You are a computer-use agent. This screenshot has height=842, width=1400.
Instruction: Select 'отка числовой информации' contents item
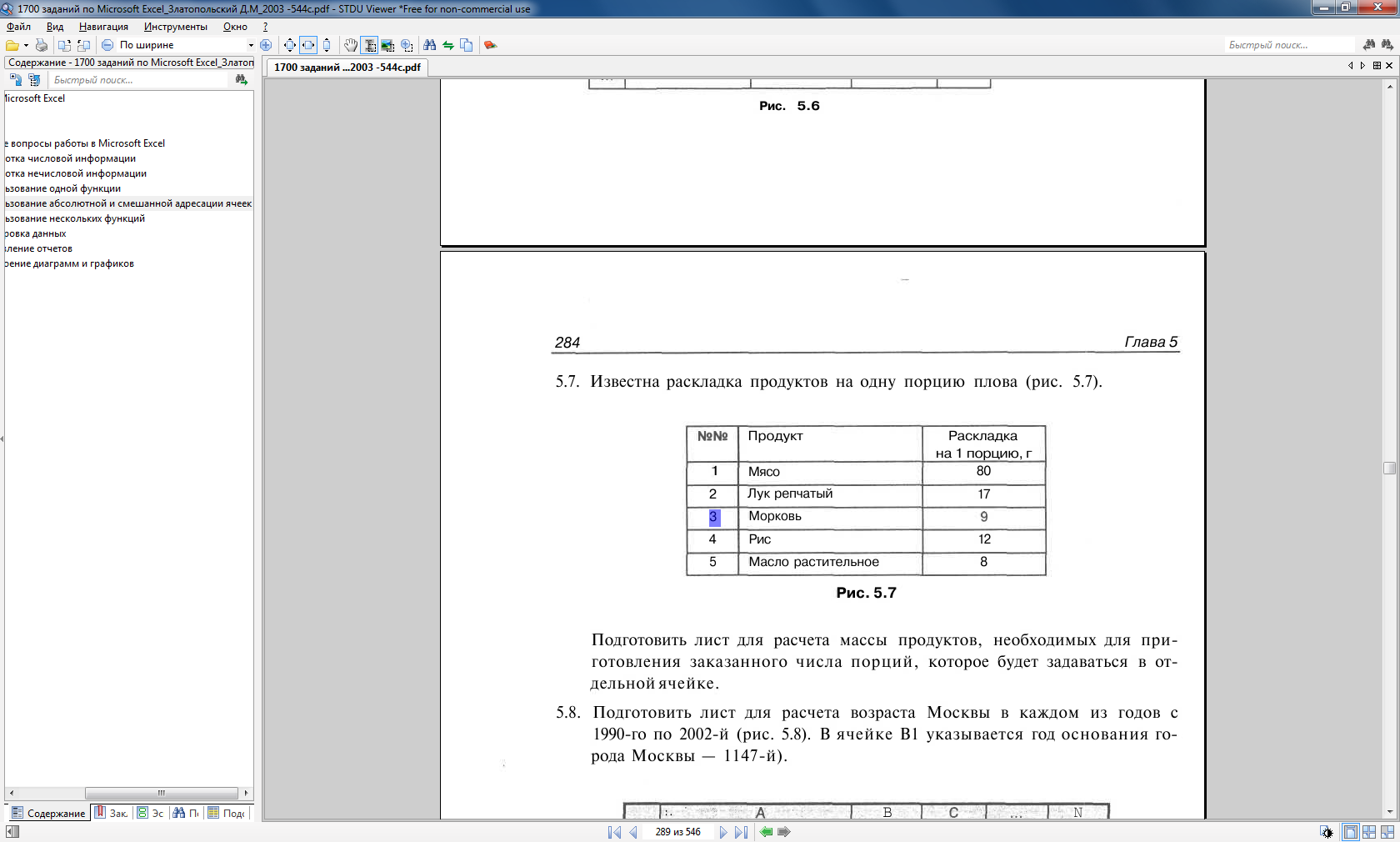tap(70, 158)
